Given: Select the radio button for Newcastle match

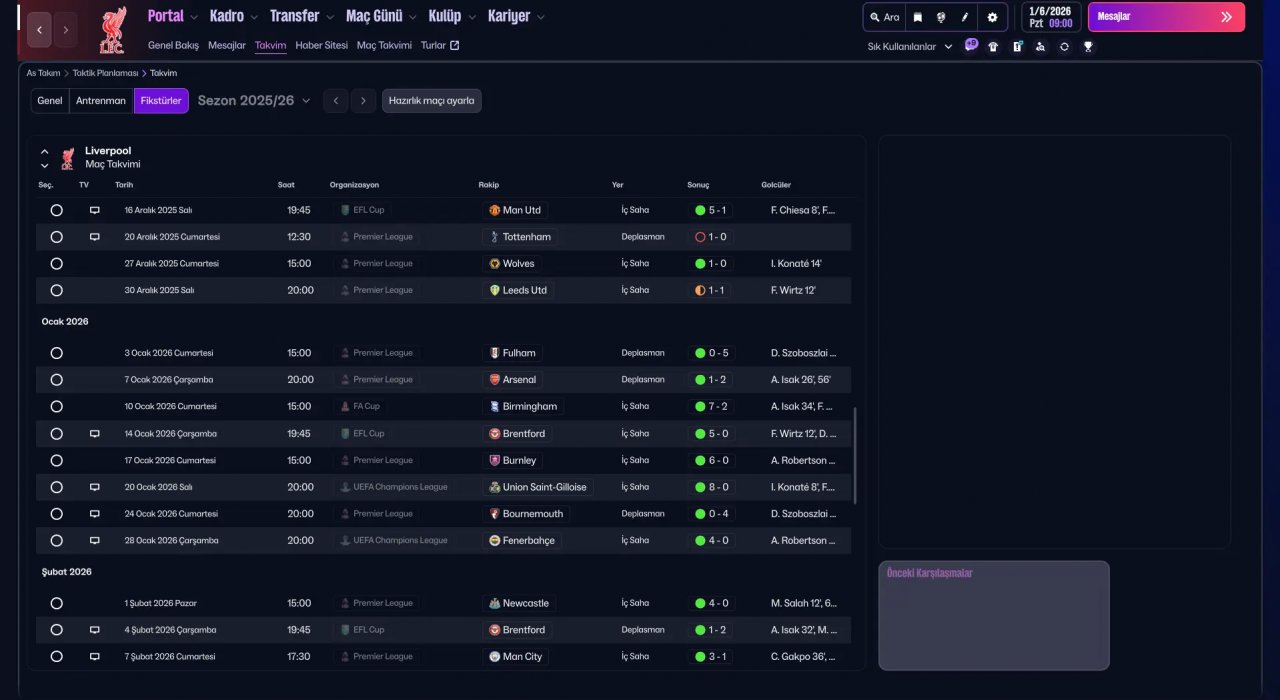Looking at the screenshot, I should [x=56, y=604].
